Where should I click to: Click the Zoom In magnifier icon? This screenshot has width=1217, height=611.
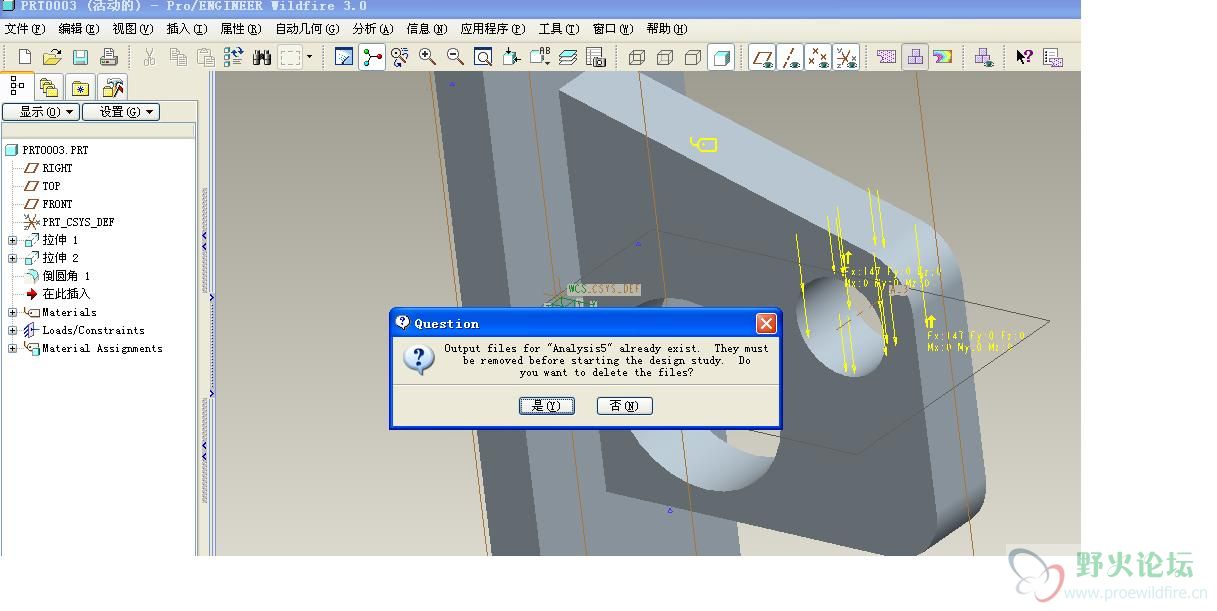pyautogui.click(x=428, y=58)
